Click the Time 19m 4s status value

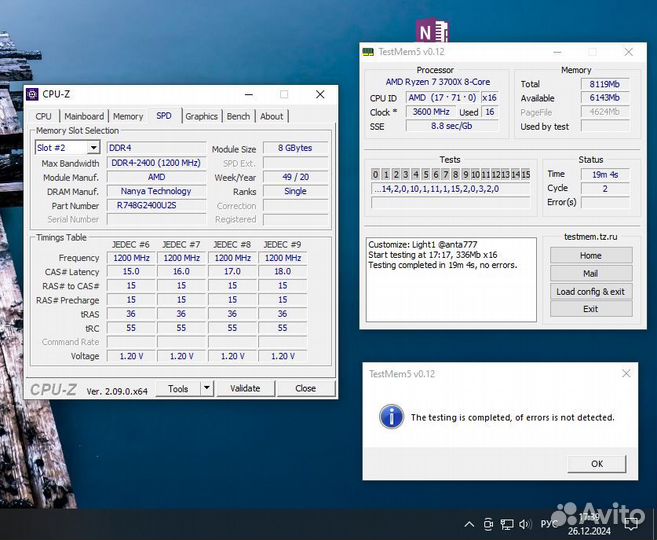point(605,174)
